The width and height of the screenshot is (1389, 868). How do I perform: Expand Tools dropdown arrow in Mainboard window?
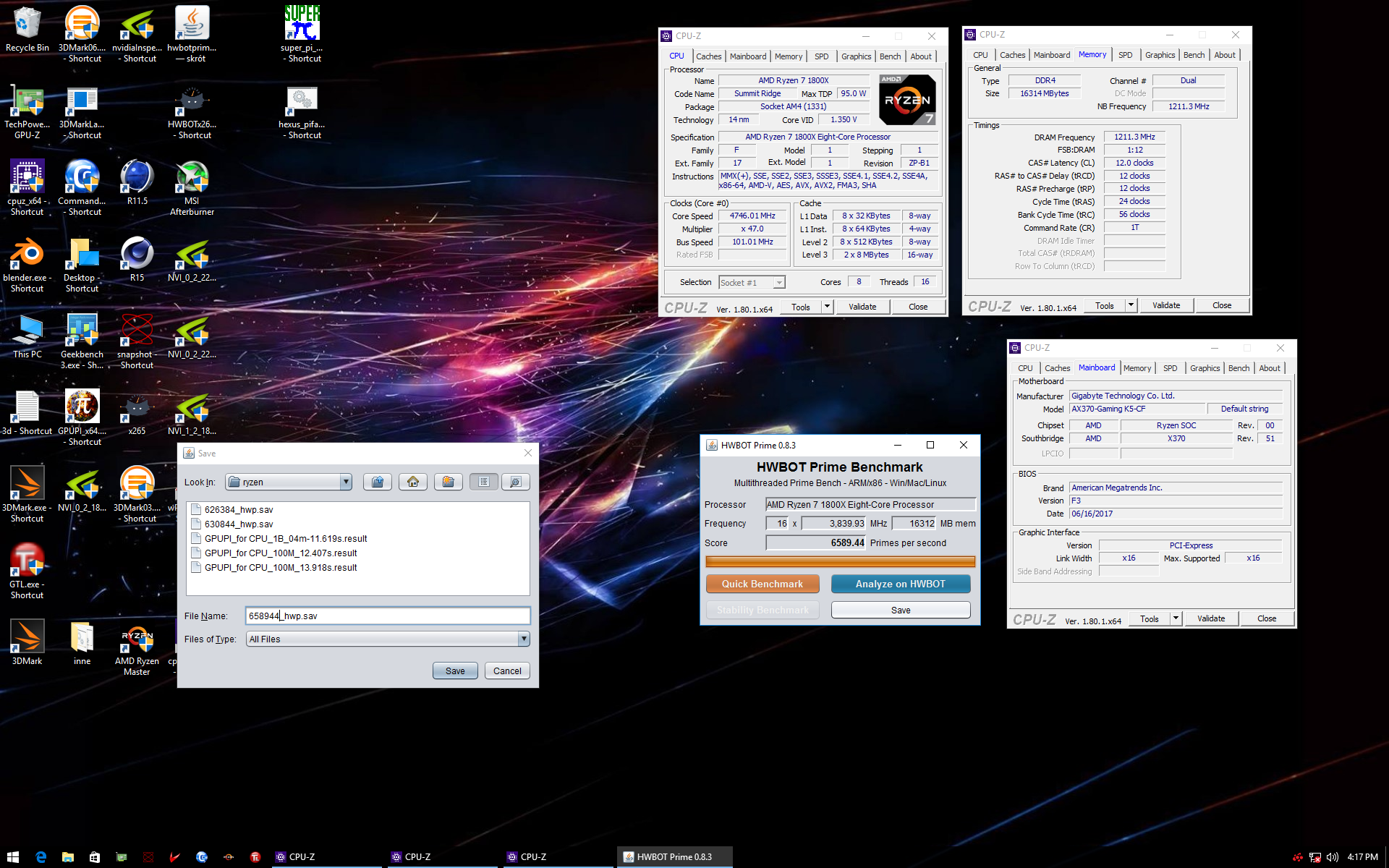[1176, 618]
